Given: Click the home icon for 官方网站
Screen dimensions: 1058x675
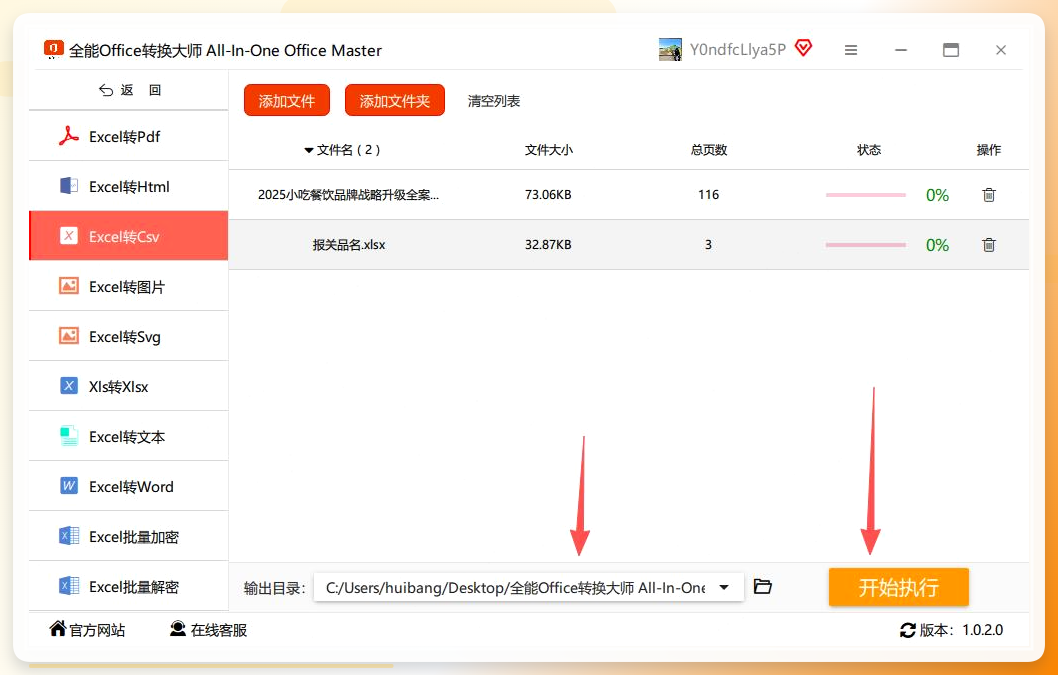Looking at the screenshot, I should pyautogui.click(x=57, y=628).
